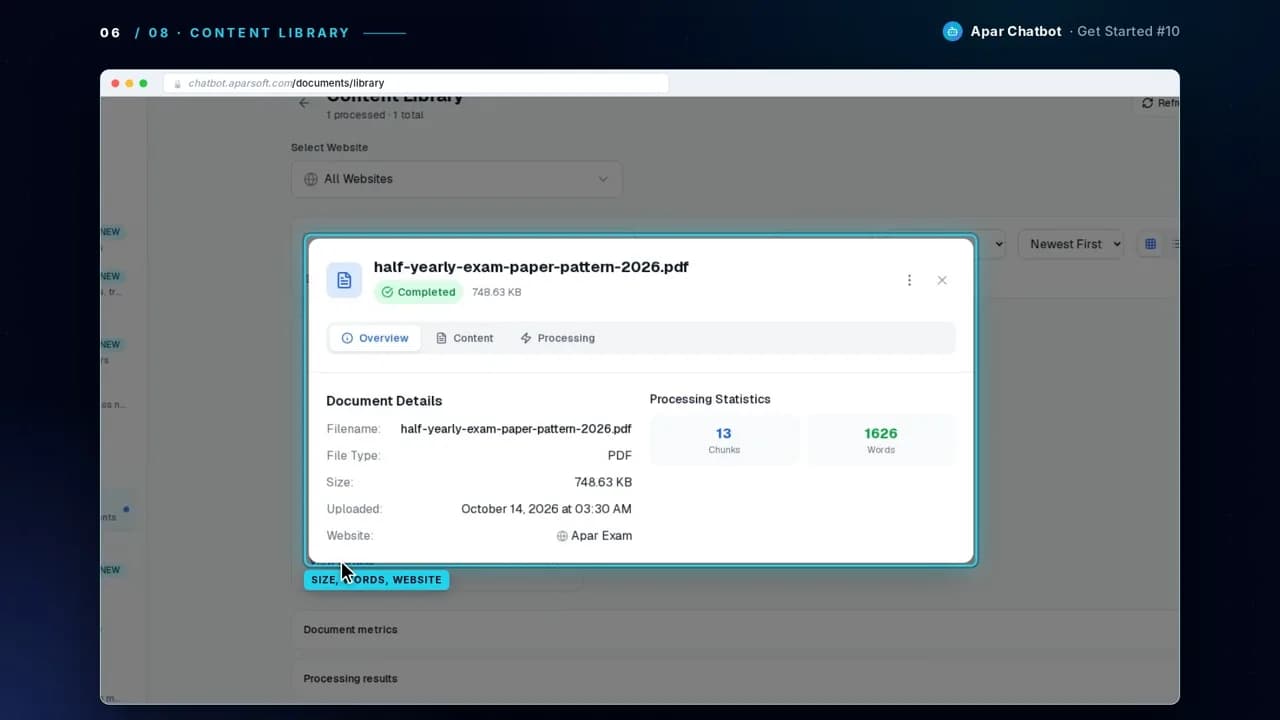The width and height of the screenshot is (1280, 720).
Task: Click the 13 Chunks statistic card
Action: (724, 440)
